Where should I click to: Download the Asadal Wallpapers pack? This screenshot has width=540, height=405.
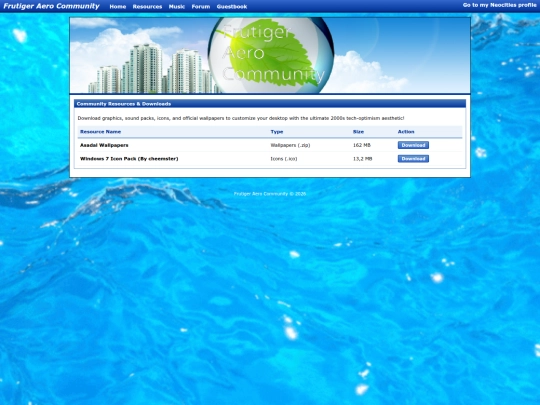coord(413,145)
